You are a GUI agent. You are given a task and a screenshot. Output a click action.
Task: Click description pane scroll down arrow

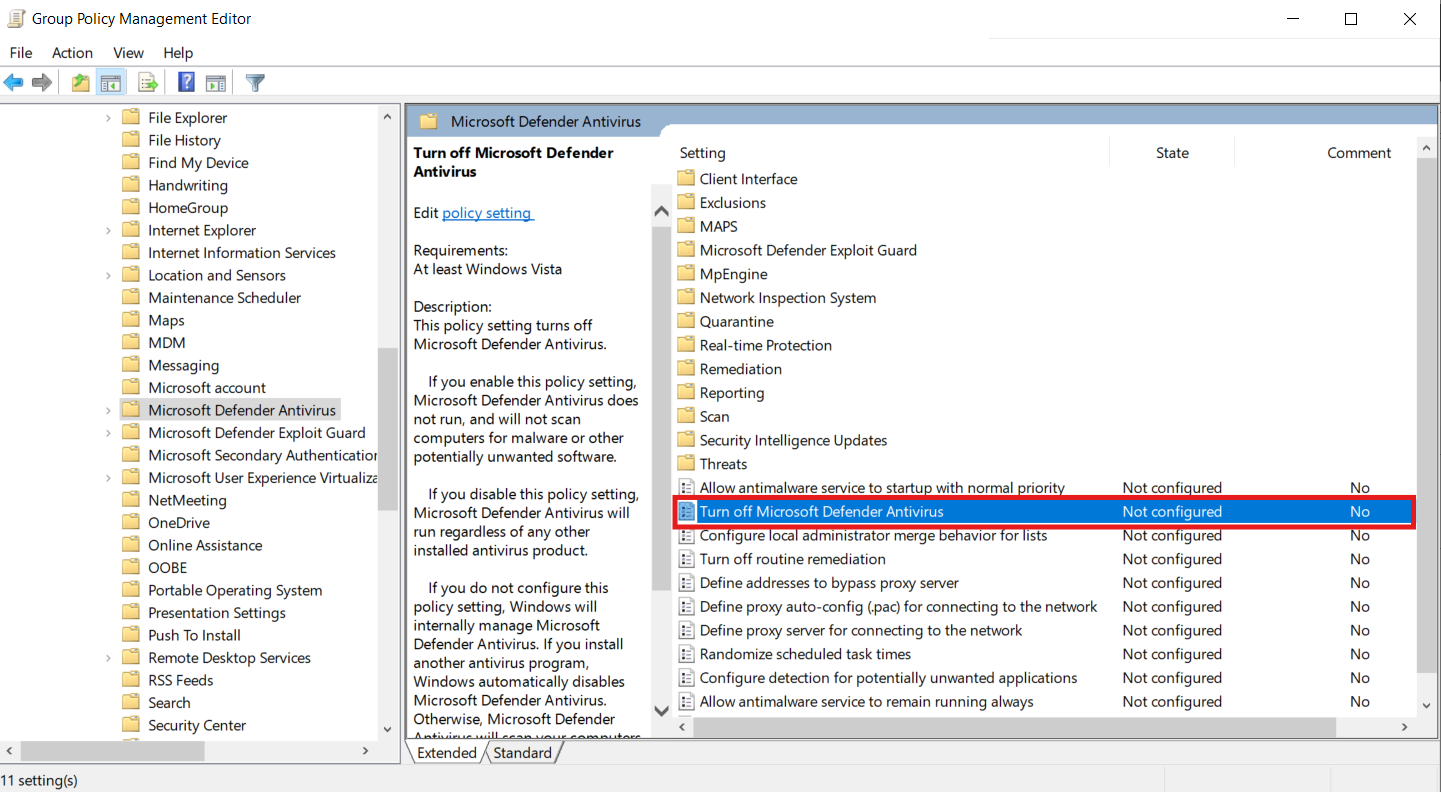pos(661,710)
